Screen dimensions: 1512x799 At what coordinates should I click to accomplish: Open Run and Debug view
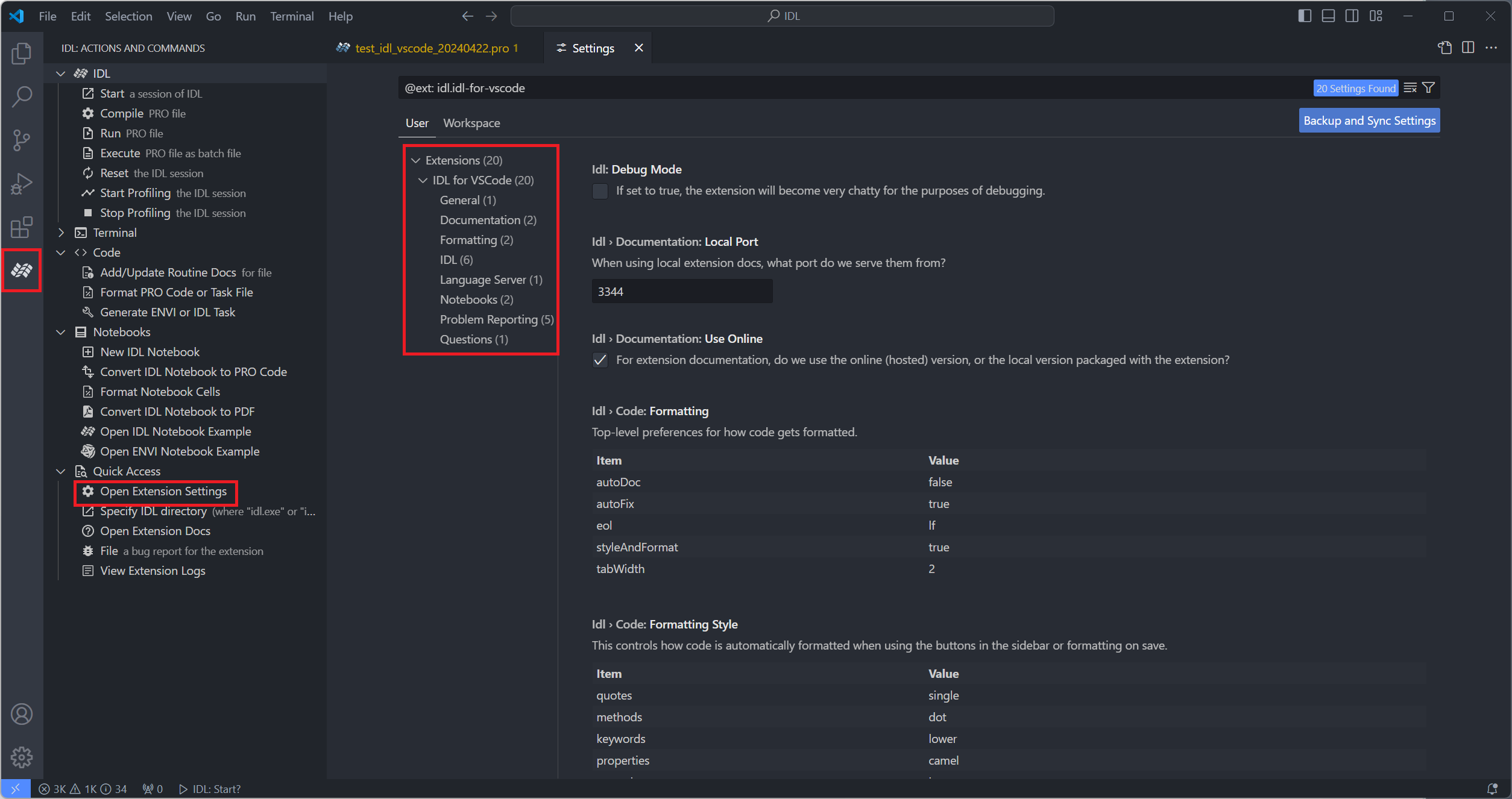point(22,184)
